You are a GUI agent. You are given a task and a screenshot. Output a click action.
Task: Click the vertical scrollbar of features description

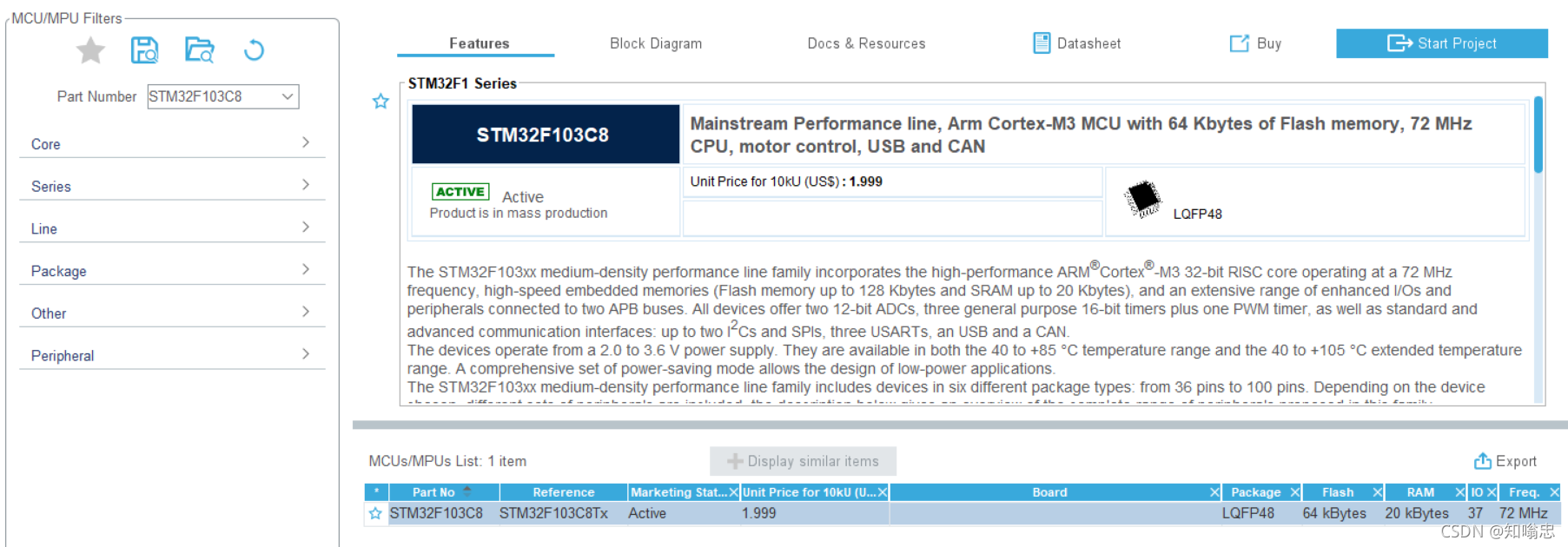[x=1538, y=135]
